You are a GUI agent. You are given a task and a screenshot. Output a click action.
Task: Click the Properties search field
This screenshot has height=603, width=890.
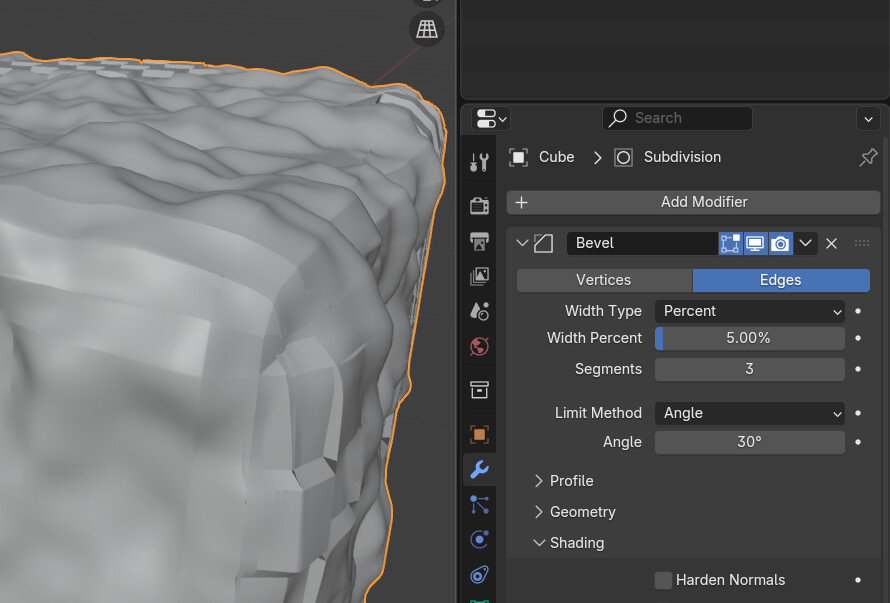click(677, 118)
